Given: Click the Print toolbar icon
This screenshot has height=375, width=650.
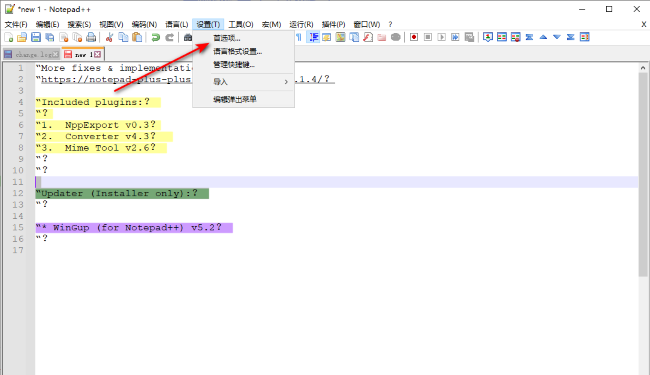Looking at the screenshot, I should (91, 37).
